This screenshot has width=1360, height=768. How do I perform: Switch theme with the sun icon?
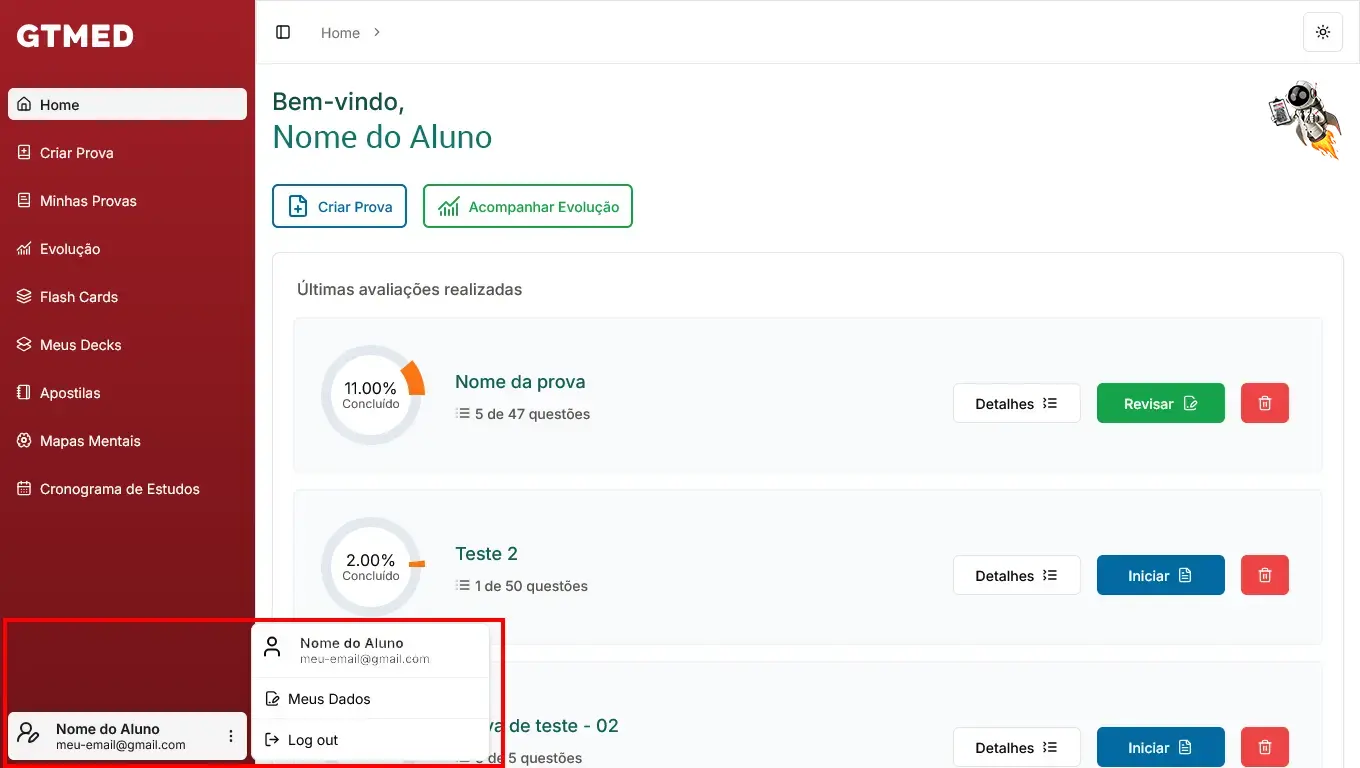click(x=1323, y=32)
